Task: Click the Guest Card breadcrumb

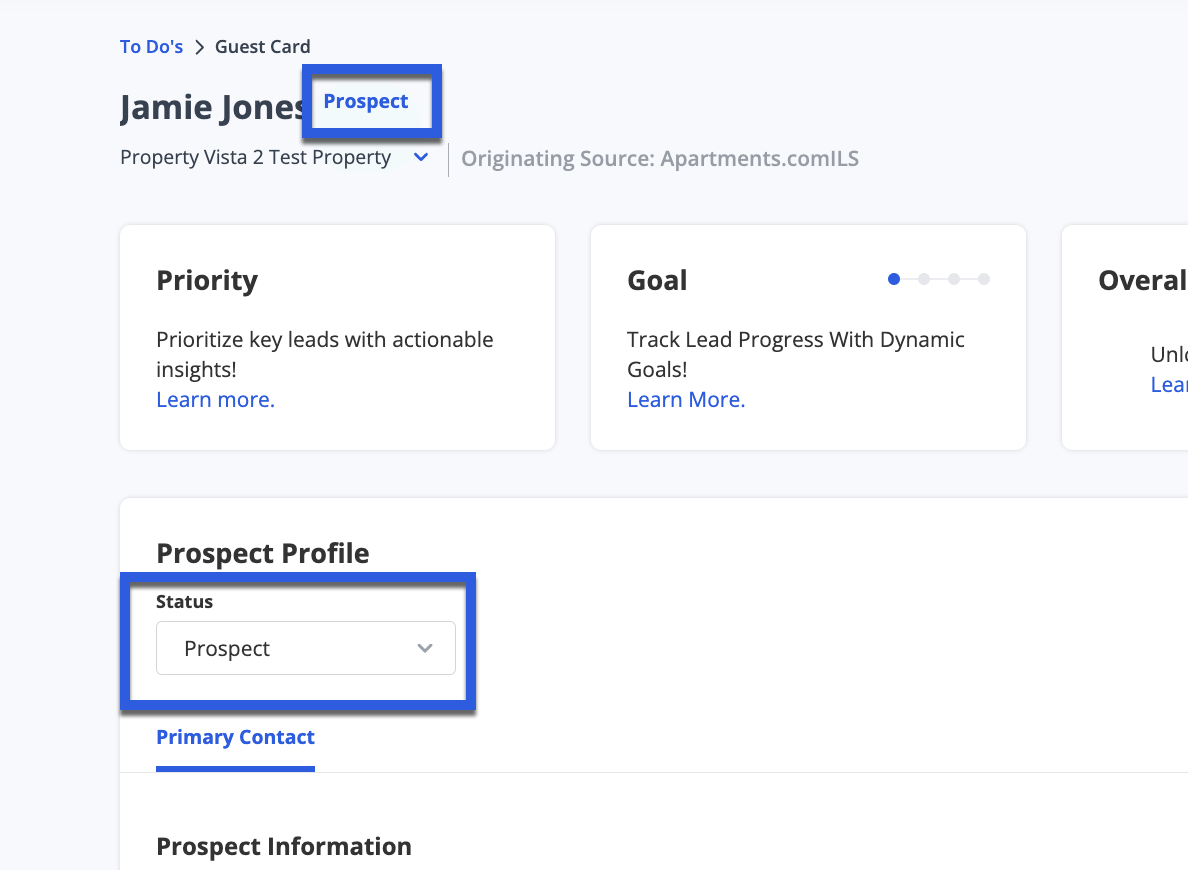Action: (x=262, y=46)
